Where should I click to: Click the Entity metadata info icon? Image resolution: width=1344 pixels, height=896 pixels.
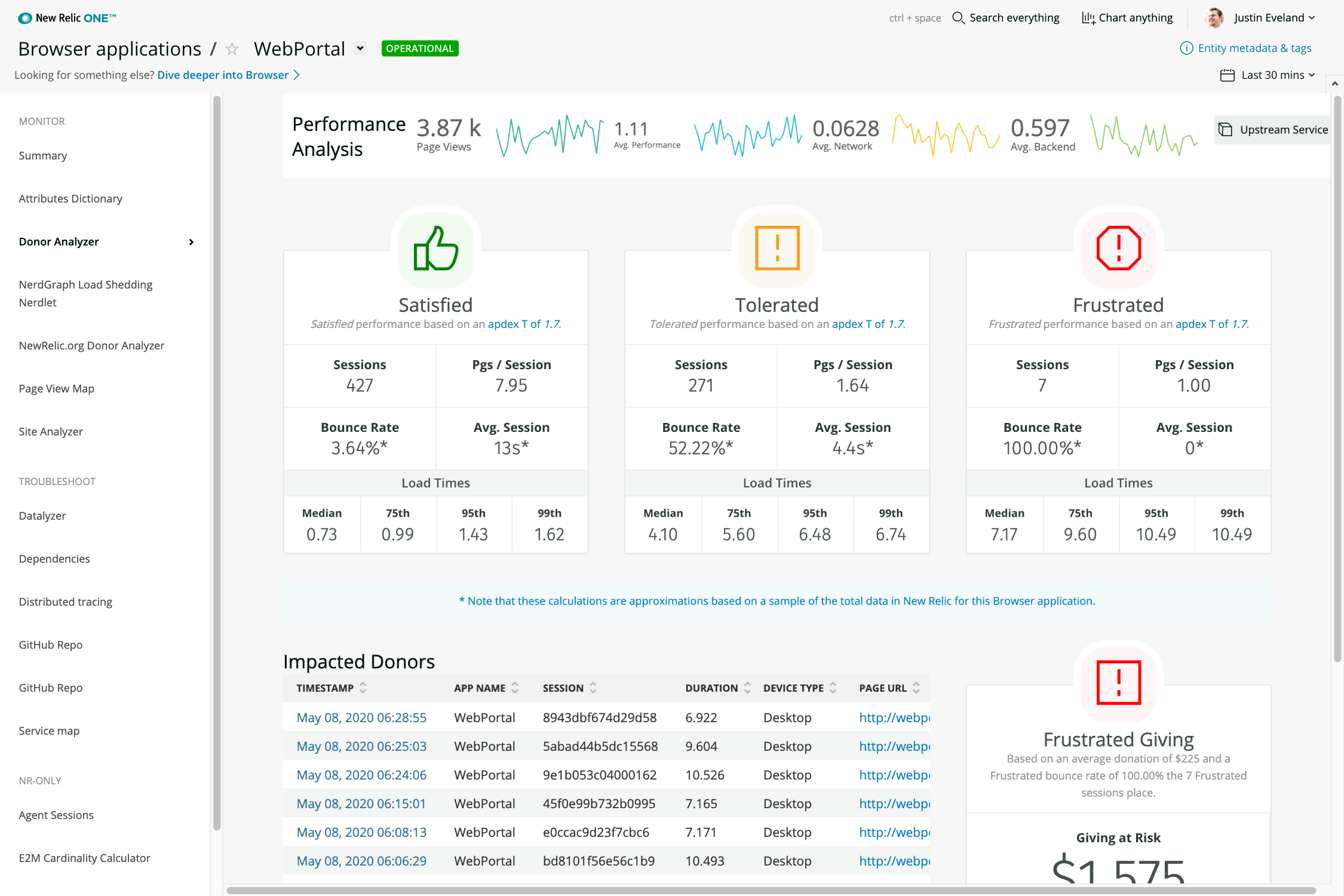tap(1186, 48)
